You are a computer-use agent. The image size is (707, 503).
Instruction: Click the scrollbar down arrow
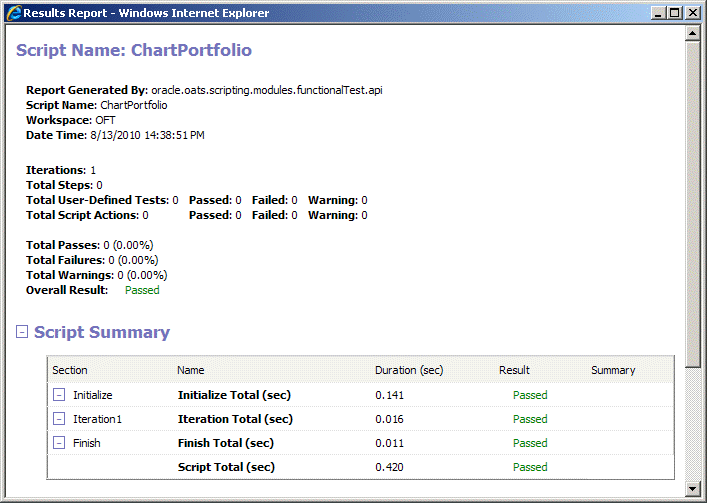692,488
